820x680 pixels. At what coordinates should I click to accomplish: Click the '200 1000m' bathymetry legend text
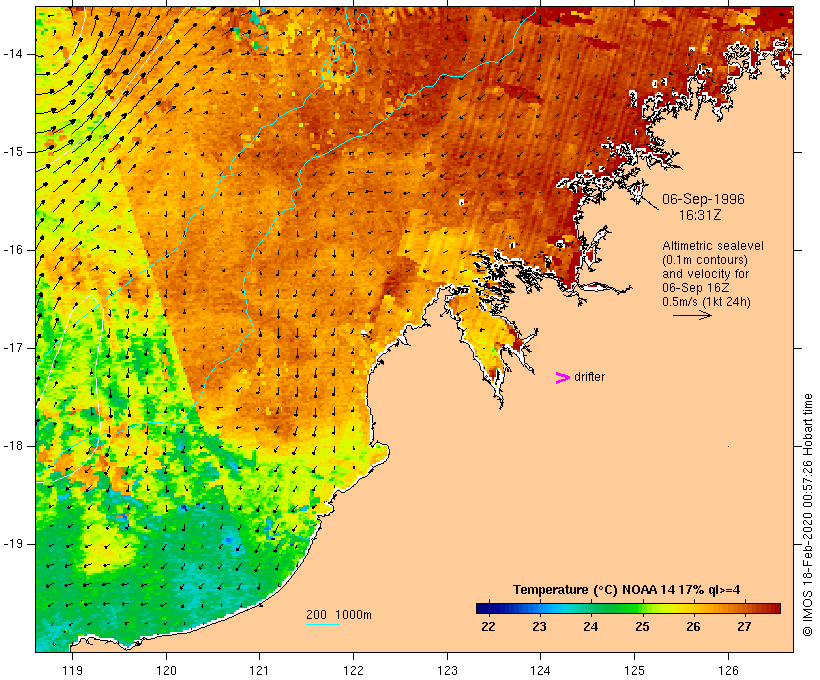point(339,615)
